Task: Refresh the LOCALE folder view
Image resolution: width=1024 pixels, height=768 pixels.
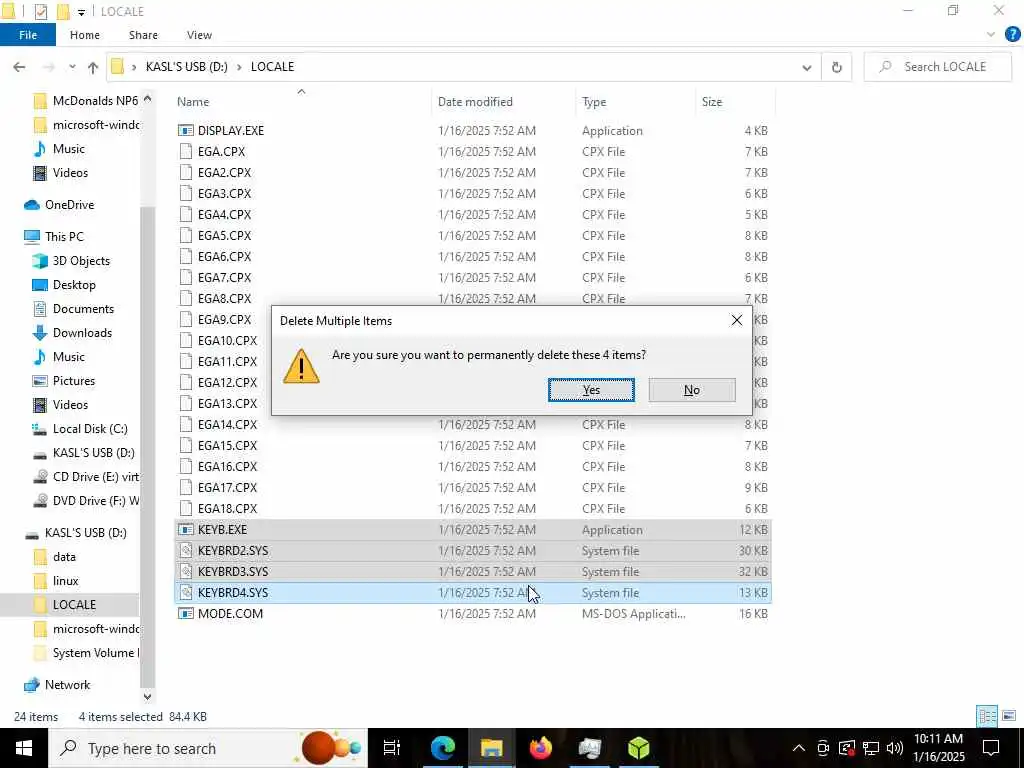Action: tap(837, 67)
